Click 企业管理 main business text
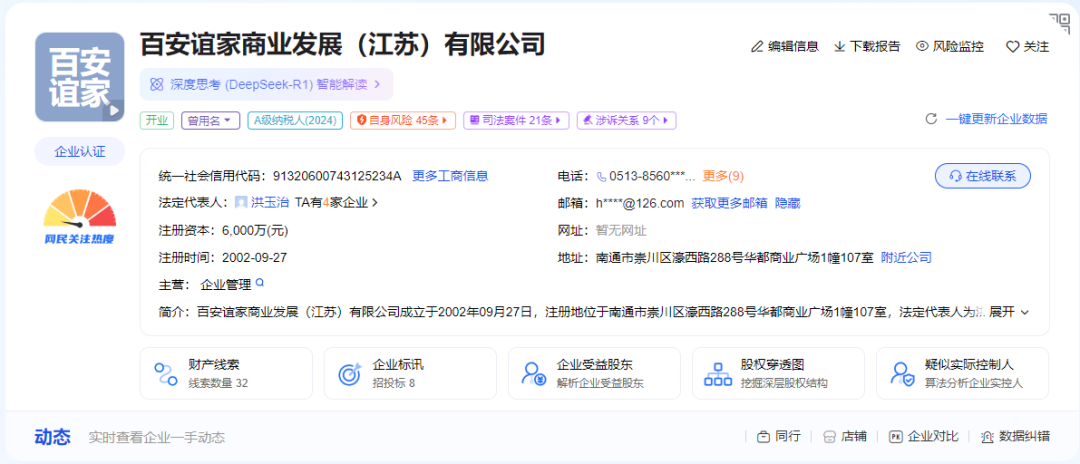Screen dimensions: 1080x464 tap(225, 284)
